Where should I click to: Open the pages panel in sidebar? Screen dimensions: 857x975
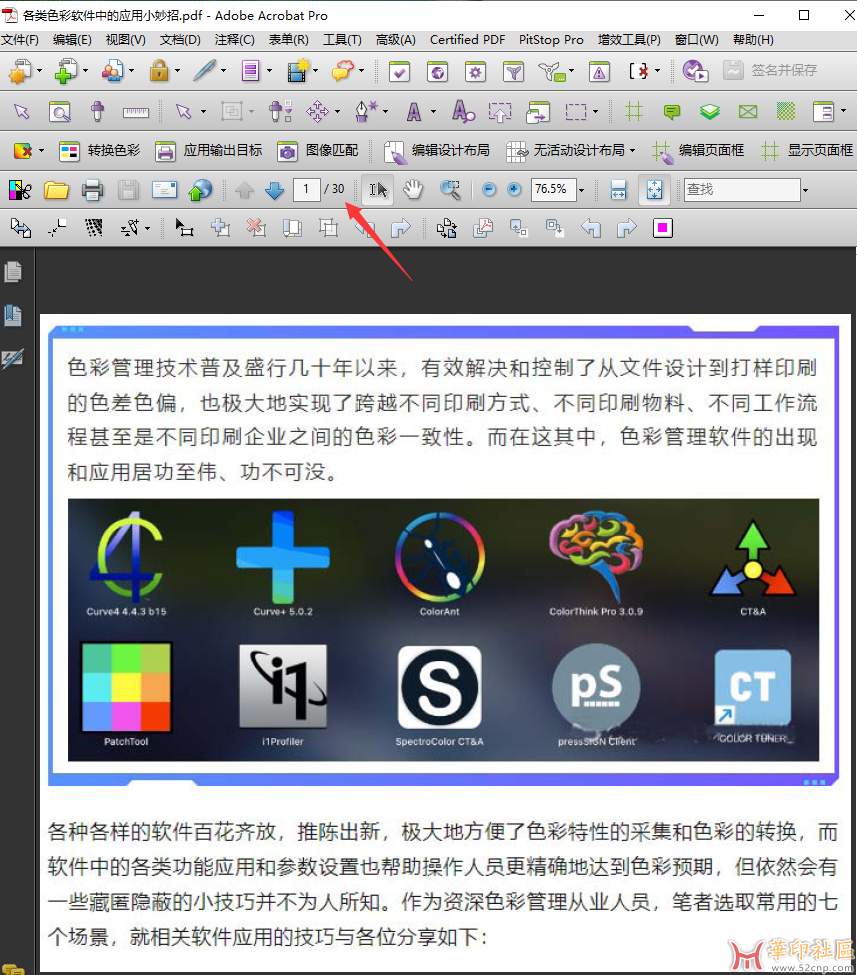tap(13, 272)
